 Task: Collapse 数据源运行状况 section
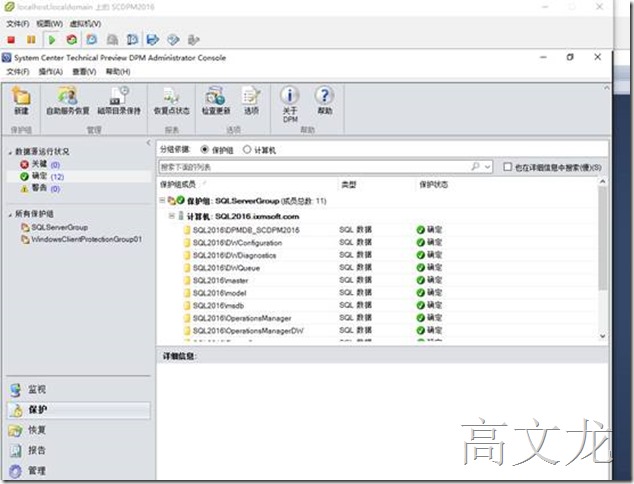tap(10, 152)
